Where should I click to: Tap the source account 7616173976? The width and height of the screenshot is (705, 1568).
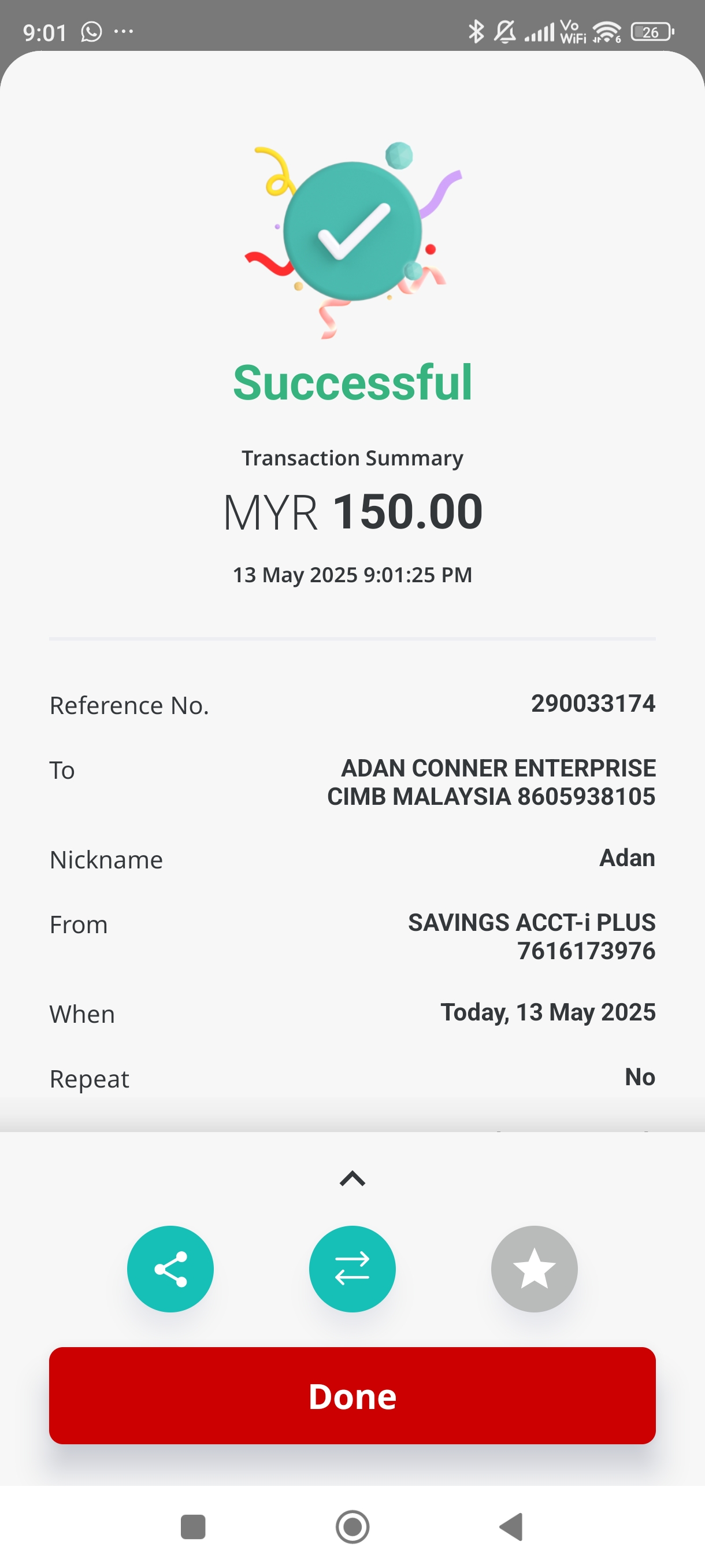coord(586,951)
